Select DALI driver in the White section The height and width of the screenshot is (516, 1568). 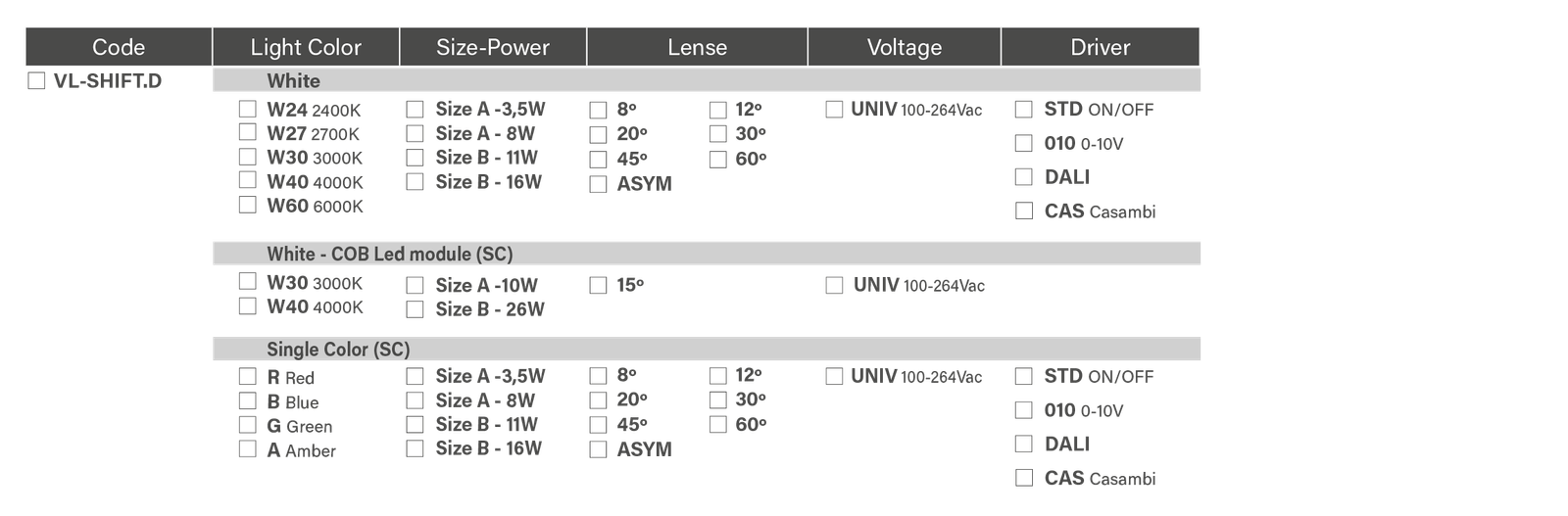(x=1024, y=177)
